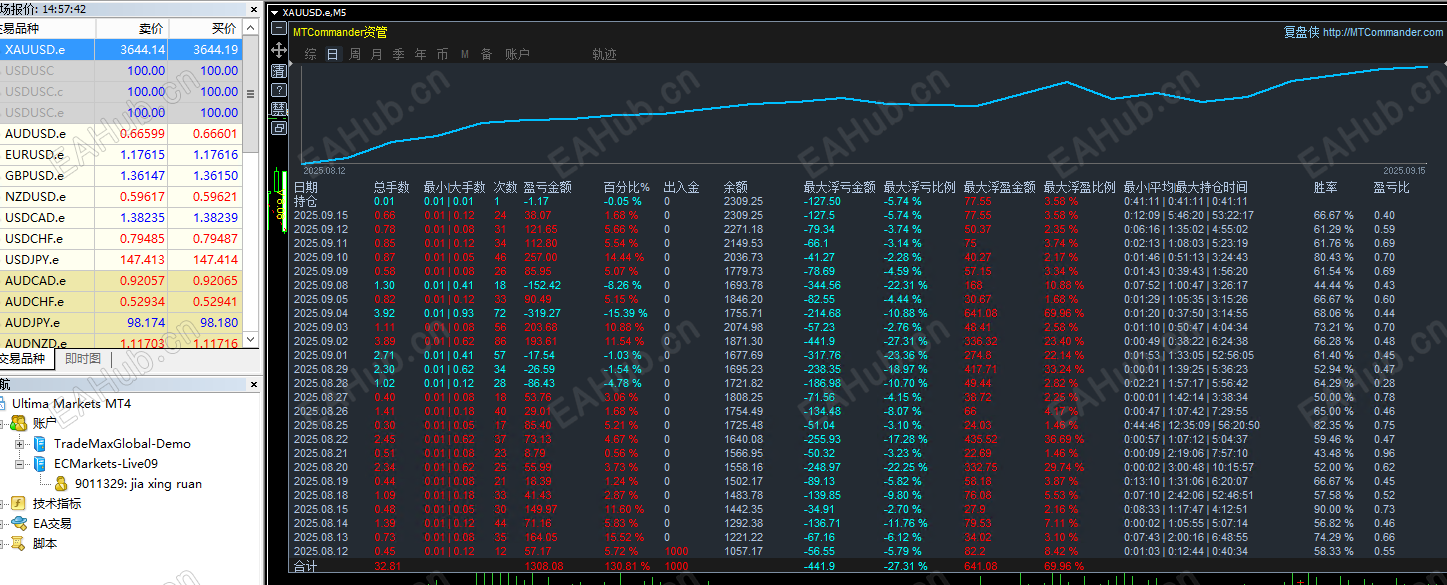Click the TradeMaxGlobal-Demo server icon
Image resolution: width=1447 pixels, height=585 pixels.
tap(41, 444)
